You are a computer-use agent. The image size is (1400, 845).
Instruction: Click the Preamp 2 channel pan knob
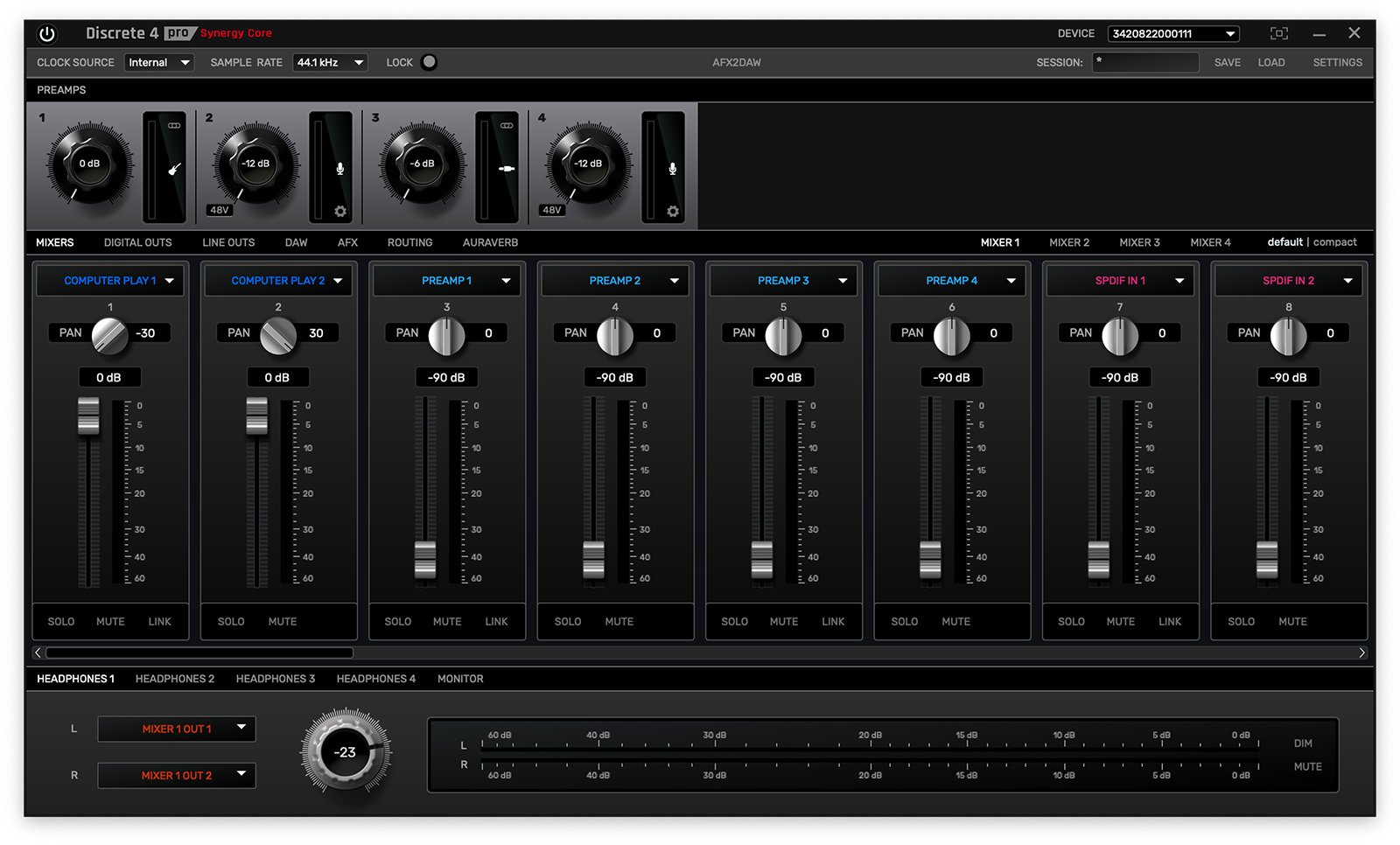[x=615, y=336]
